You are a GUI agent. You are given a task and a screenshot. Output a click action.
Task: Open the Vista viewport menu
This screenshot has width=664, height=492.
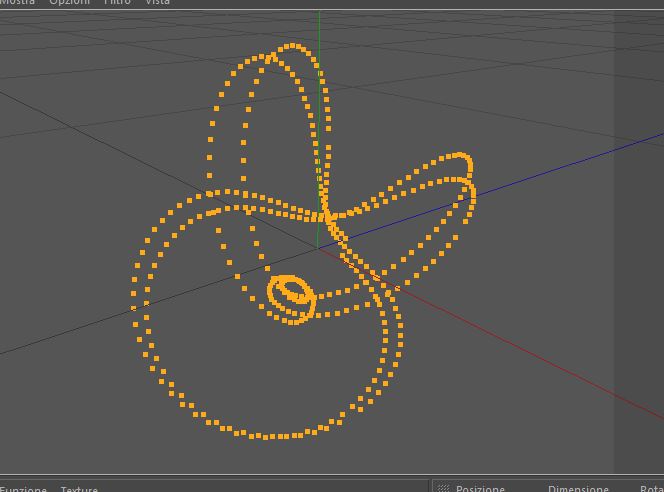[157, 2]
